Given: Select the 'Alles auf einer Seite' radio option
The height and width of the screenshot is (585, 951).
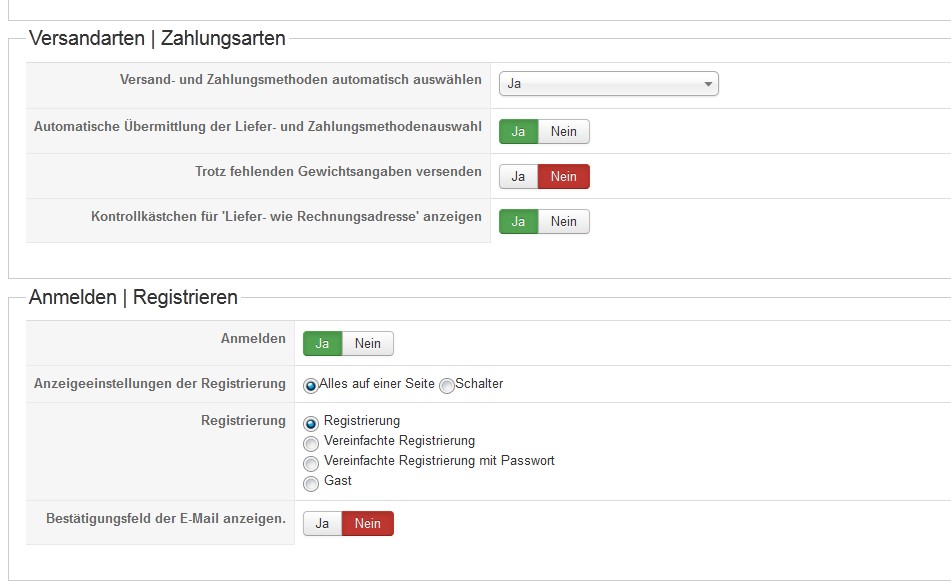Looking at the screenshot, I should (311, 386).
